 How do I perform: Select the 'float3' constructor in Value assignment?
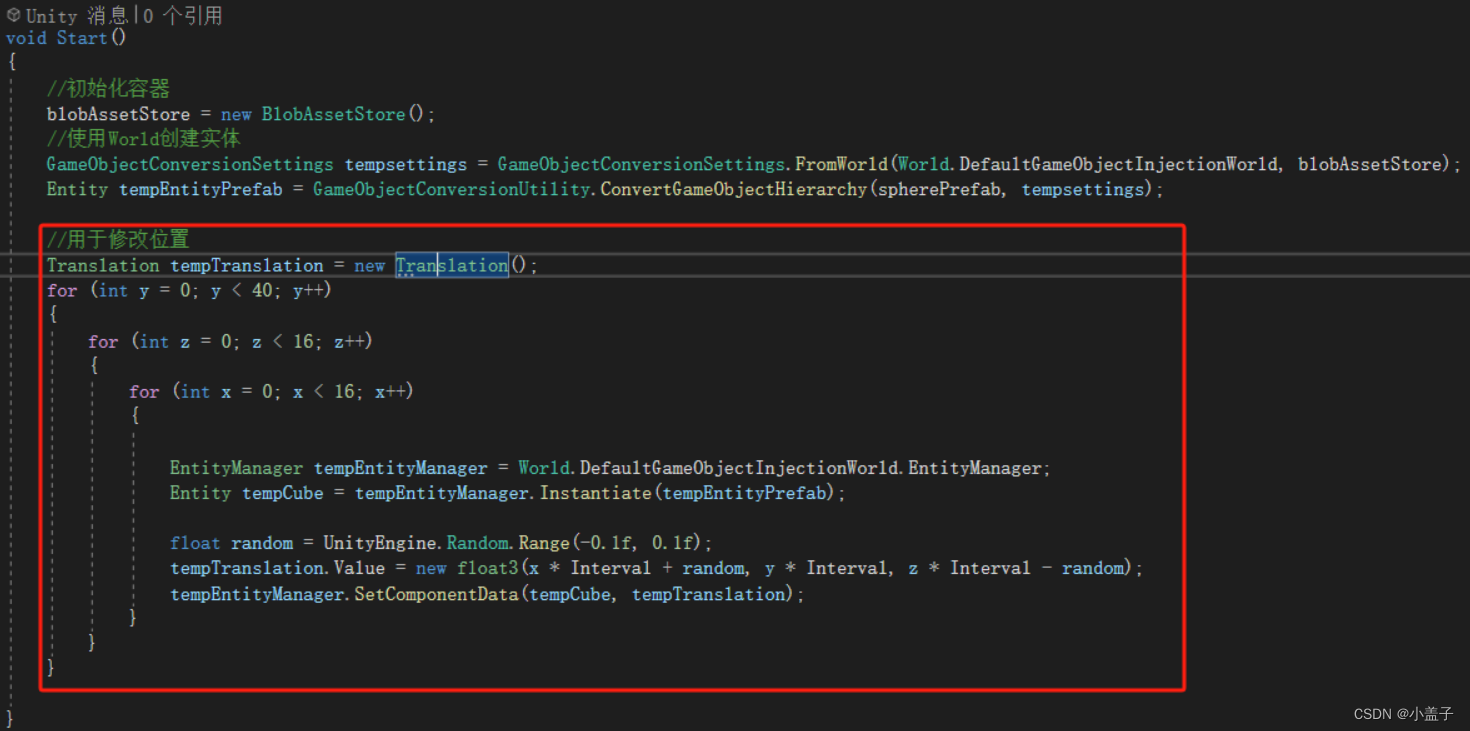pos(487,567)
